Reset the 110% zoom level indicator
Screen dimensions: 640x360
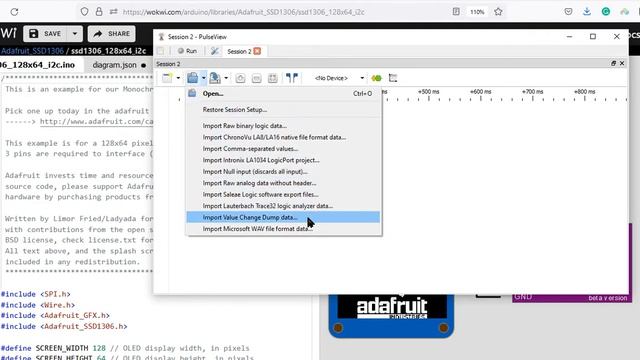(x=477, y=12)
